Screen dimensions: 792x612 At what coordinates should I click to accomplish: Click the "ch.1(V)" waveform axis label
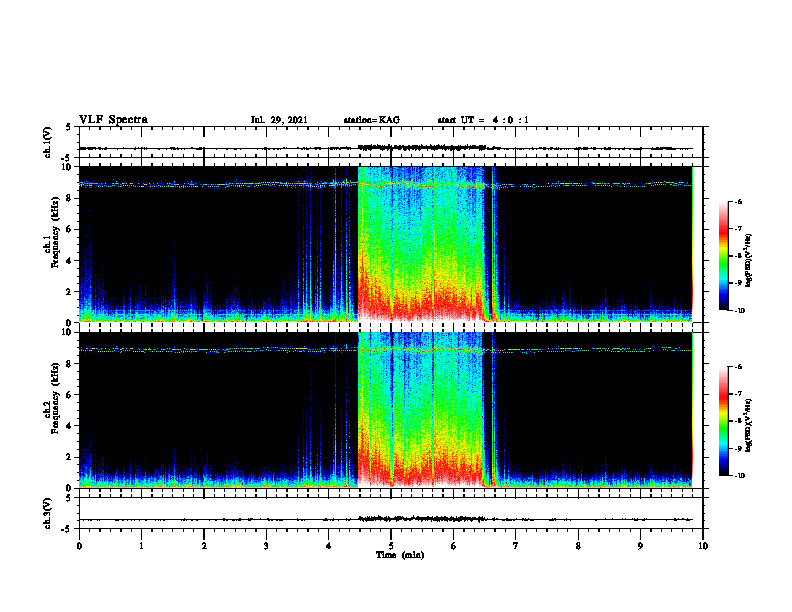[48, 142]
